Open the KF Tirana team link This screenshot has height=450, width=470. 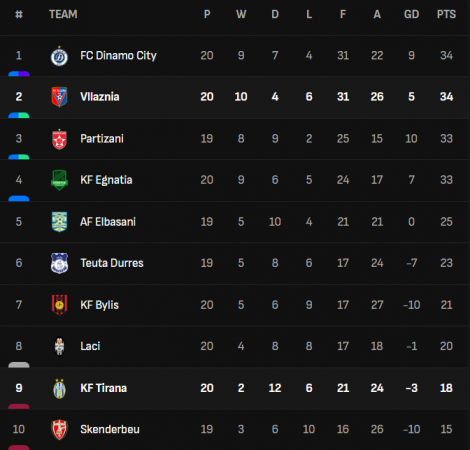click(x=103, y=388)
